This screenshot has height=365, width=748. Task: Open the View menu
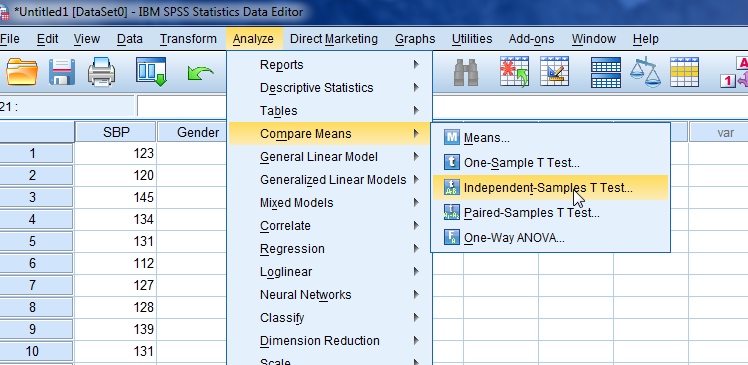(x=87, y=39)
